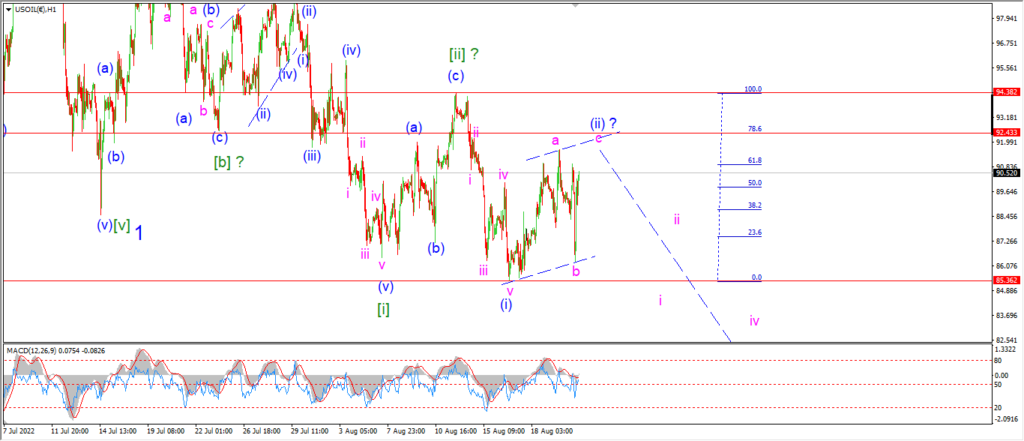1024x441 pixels.
Task: Open the chart menu arrow beside USOIL(€),H1
Action: point(8,10)
